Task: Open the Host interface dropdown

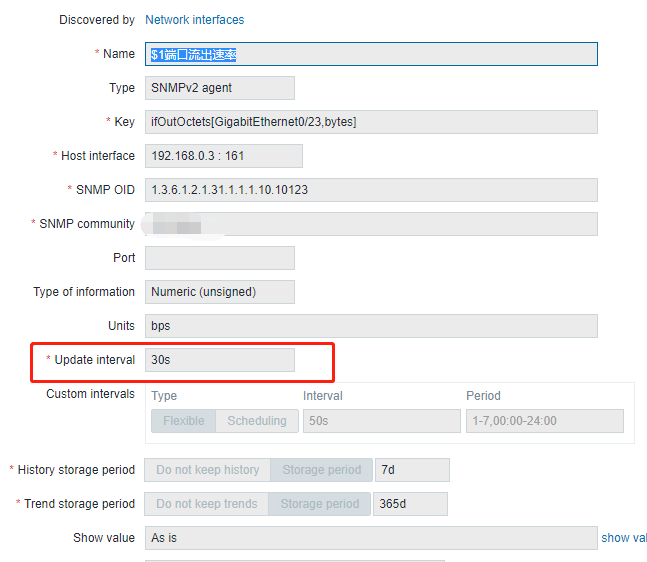Action: (223, 156)
